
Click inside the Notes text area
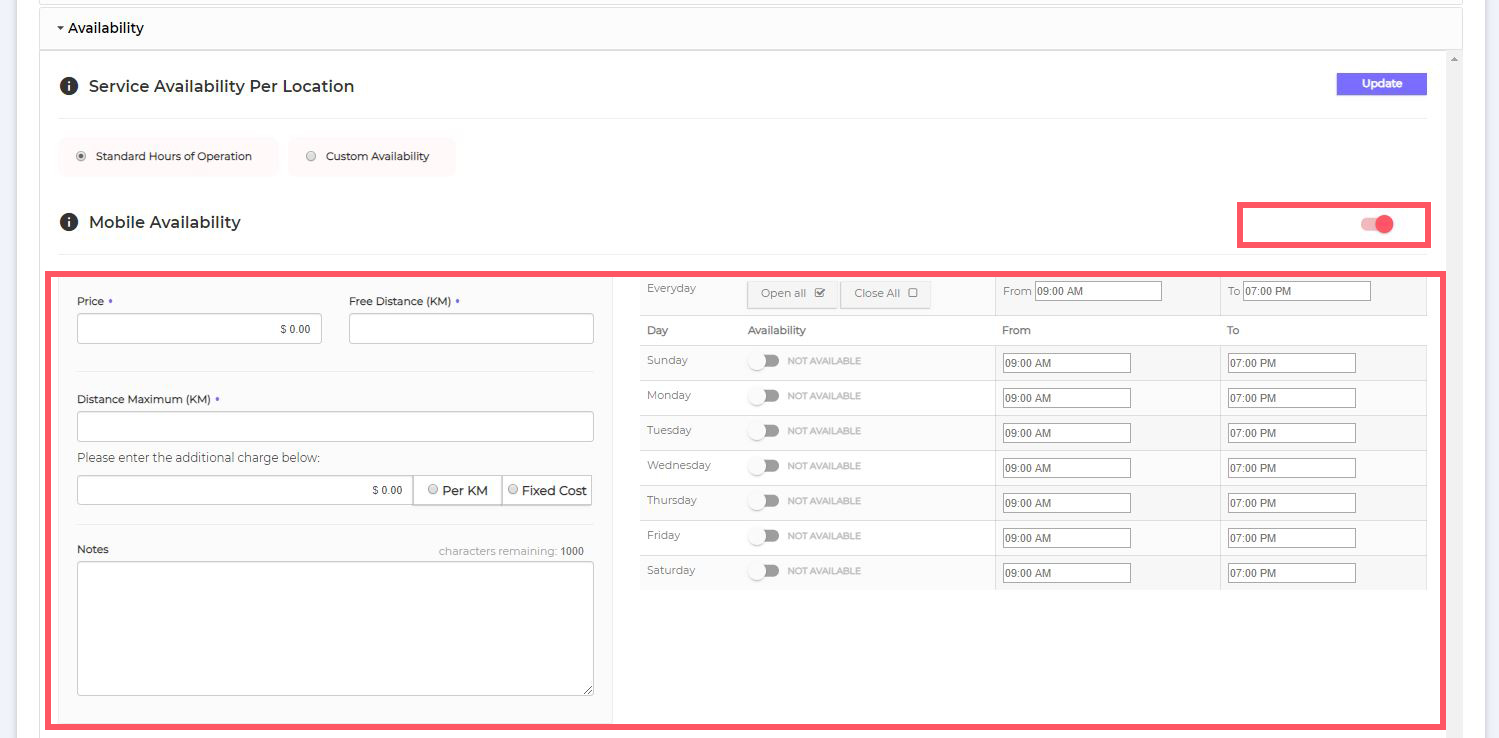pyautogui.click(x=335, y=628)
